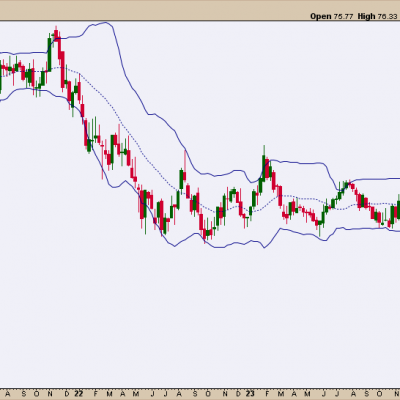
Task: Click the upper Bollinger band at its highest peak
Action: click(x=105, y=23)
